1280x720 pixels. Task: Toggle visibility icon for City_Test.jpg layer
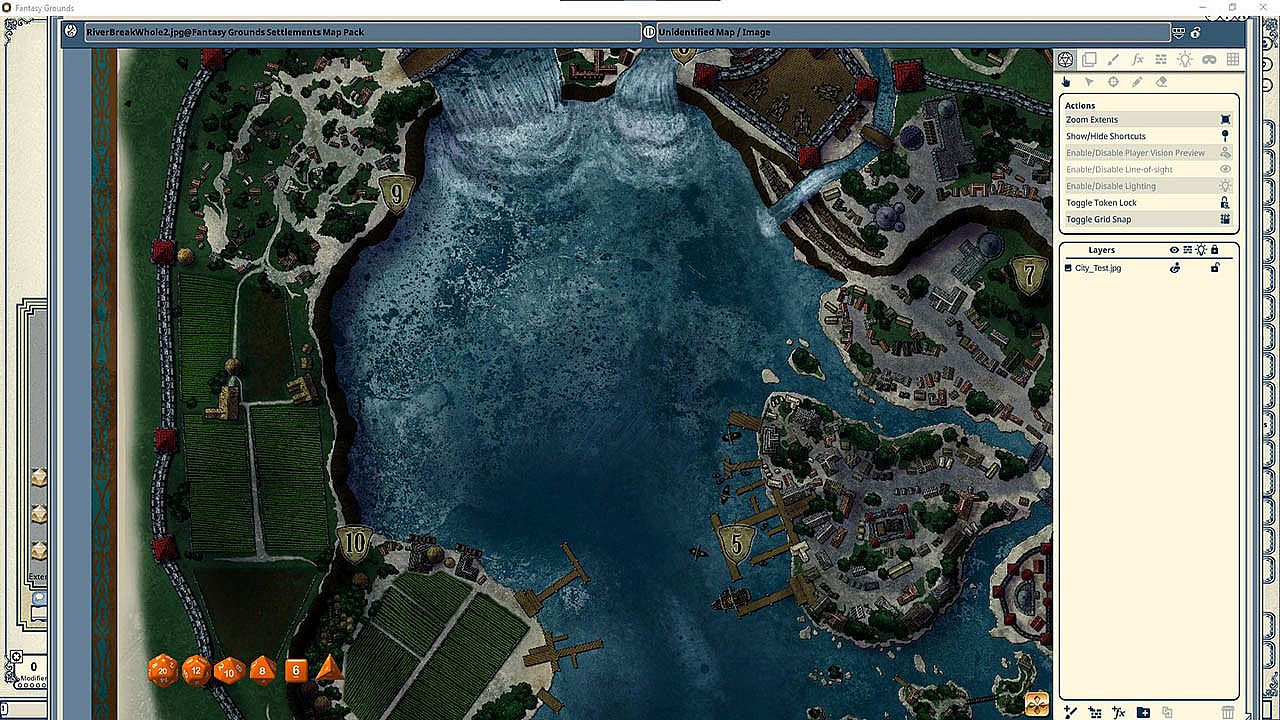1175,268
